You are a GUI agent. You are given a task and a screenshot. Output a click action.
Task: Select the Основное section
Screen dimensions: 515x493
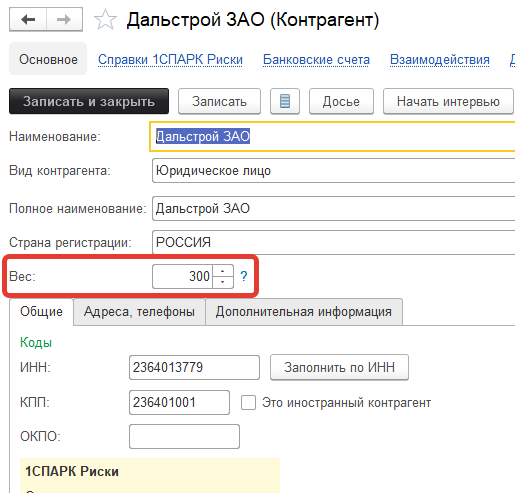(x=48, y=59)
